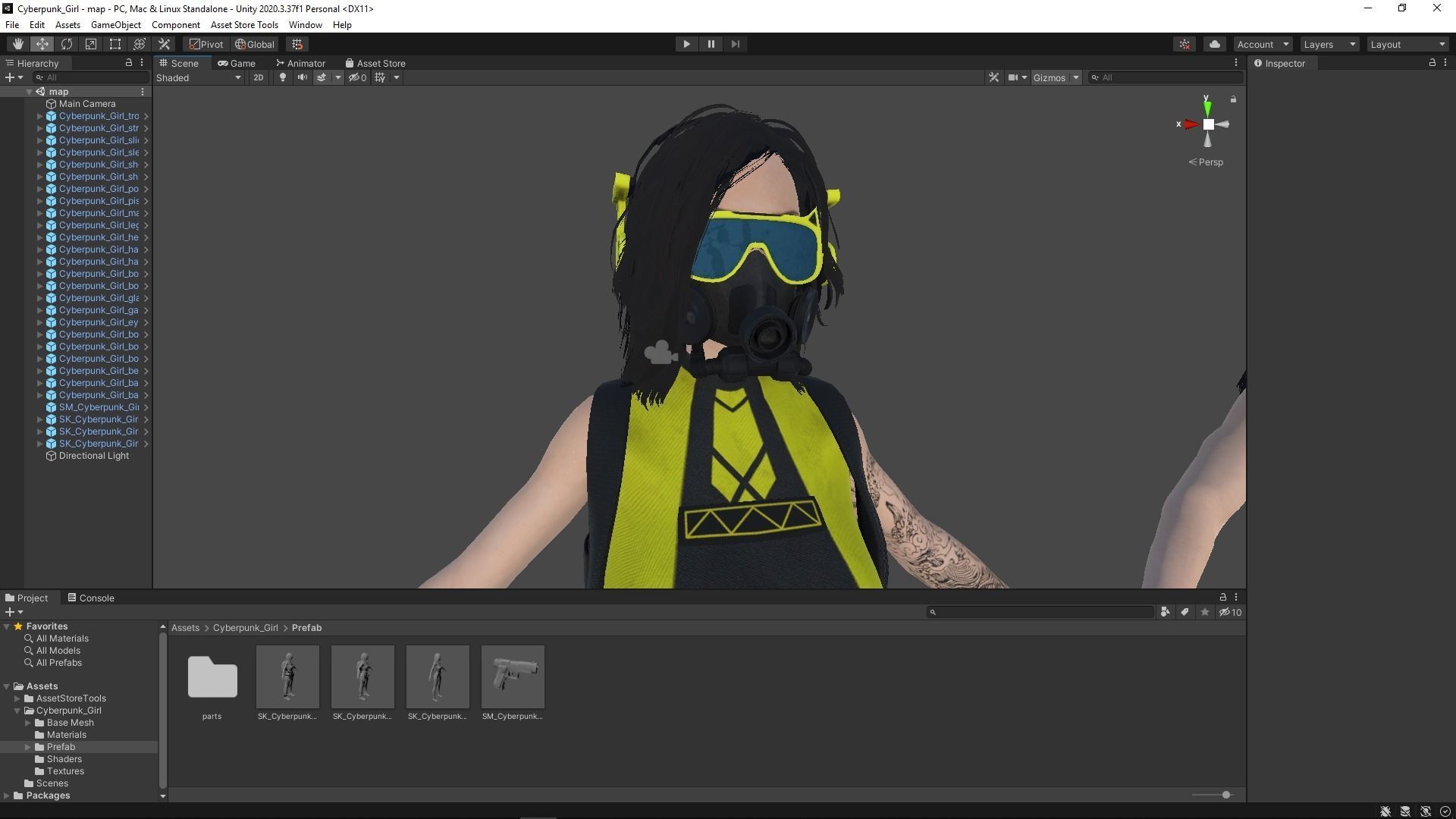Click the Cyberpunk_Girl breadcrumb link
1456x819 pixels.
[245, 628]
